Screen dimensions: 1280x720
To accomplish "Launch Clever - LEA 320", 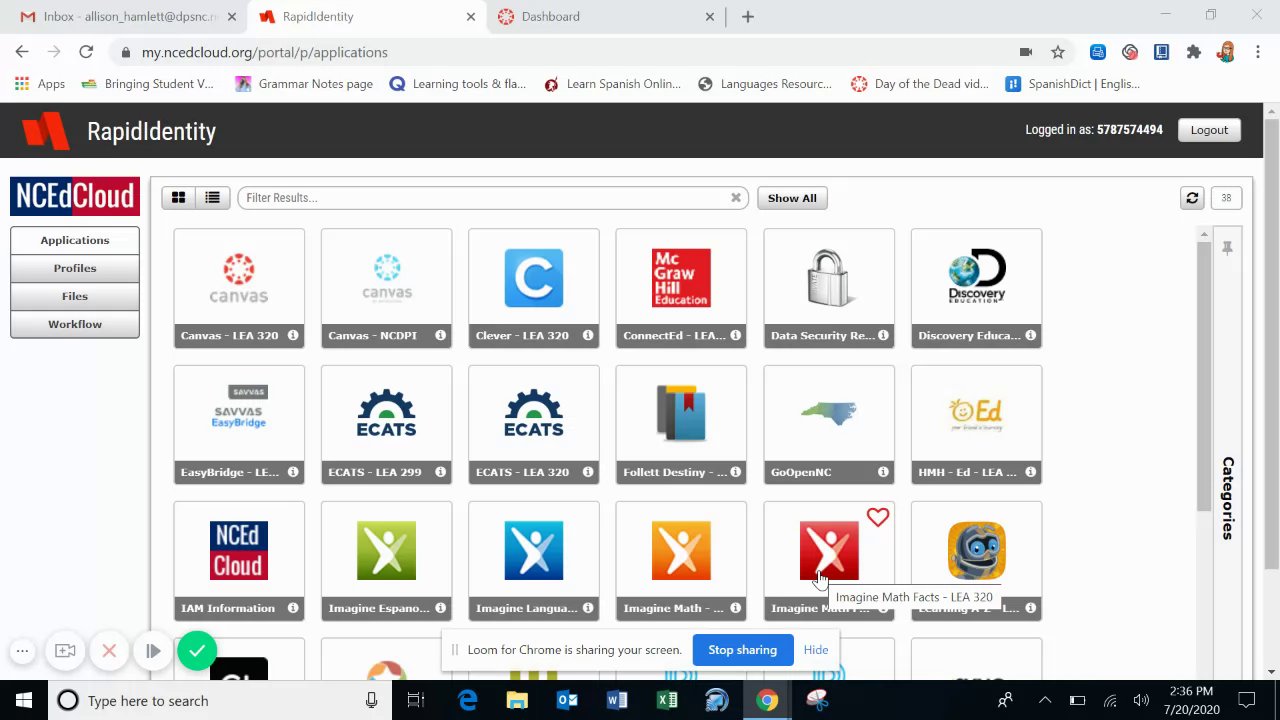I will pyautogui.click(x=534, y=288).
